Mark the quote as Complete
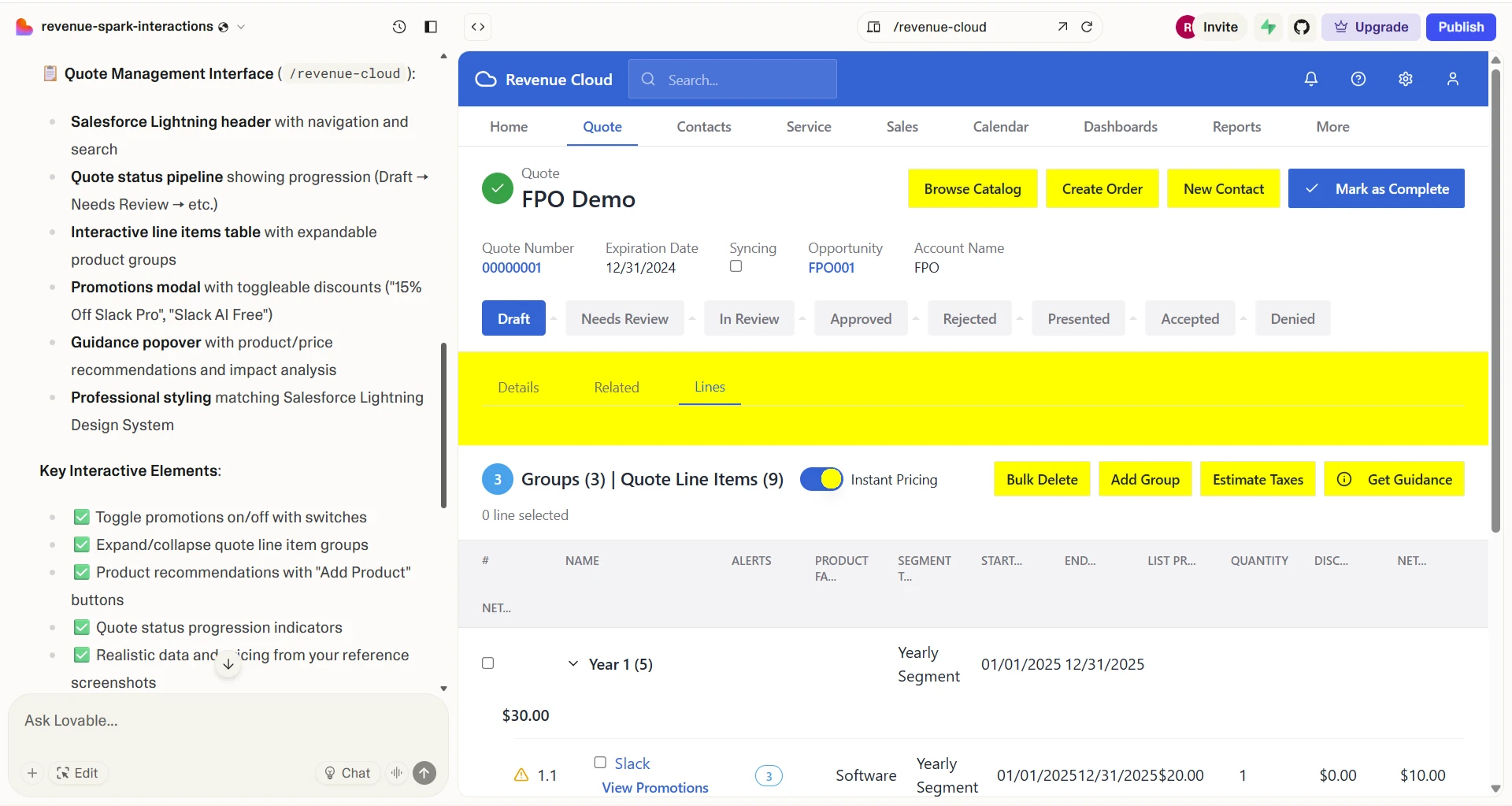 tap(1377, 189)
